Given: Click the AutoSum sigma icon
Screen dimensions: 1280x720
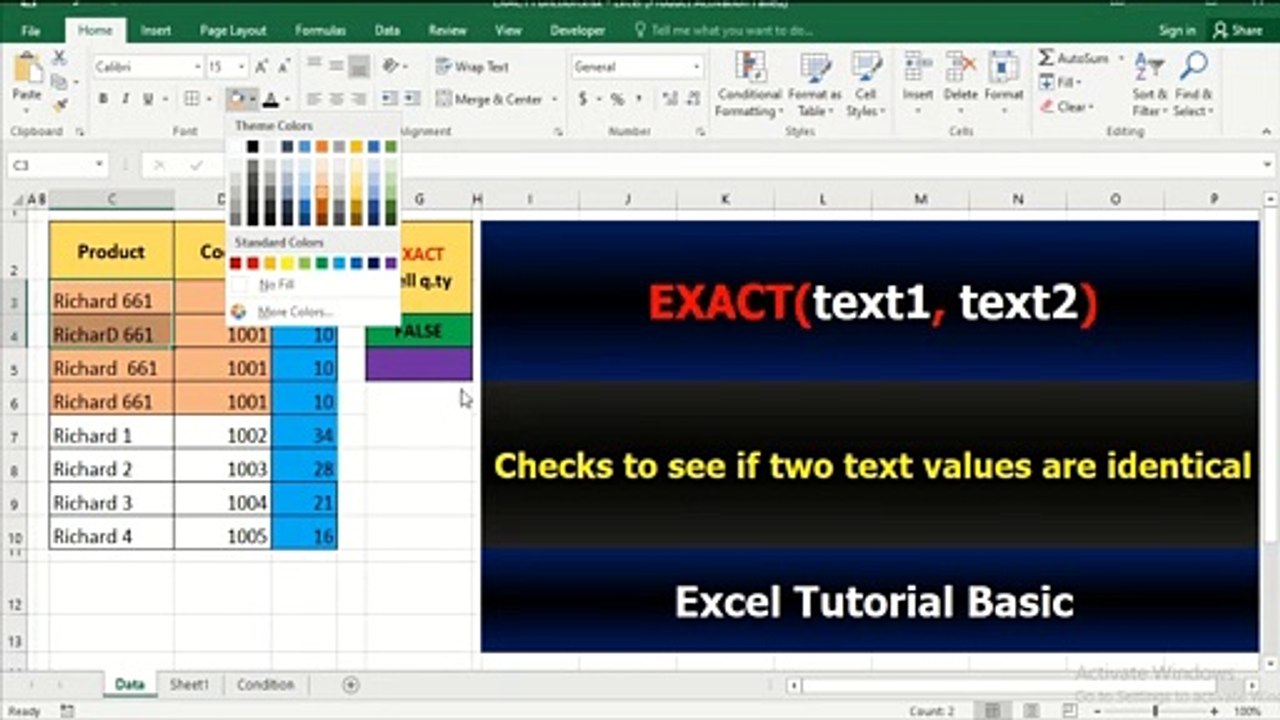Looking at the screenshot, I should click(1046, 58).
